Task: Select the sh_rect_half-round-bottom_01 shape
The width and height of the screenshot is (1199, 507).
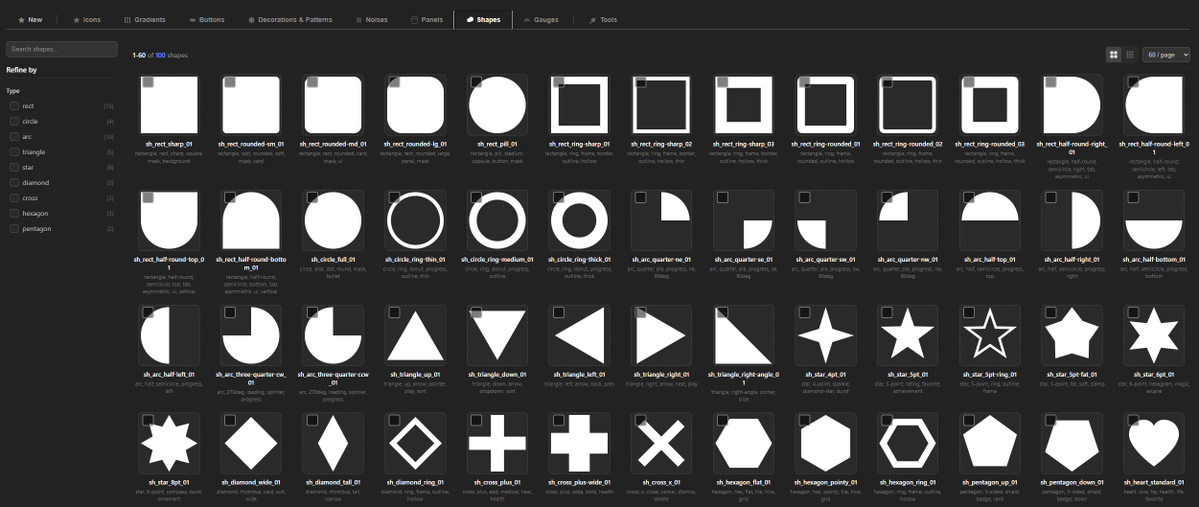Action: (x=251, y=220)
